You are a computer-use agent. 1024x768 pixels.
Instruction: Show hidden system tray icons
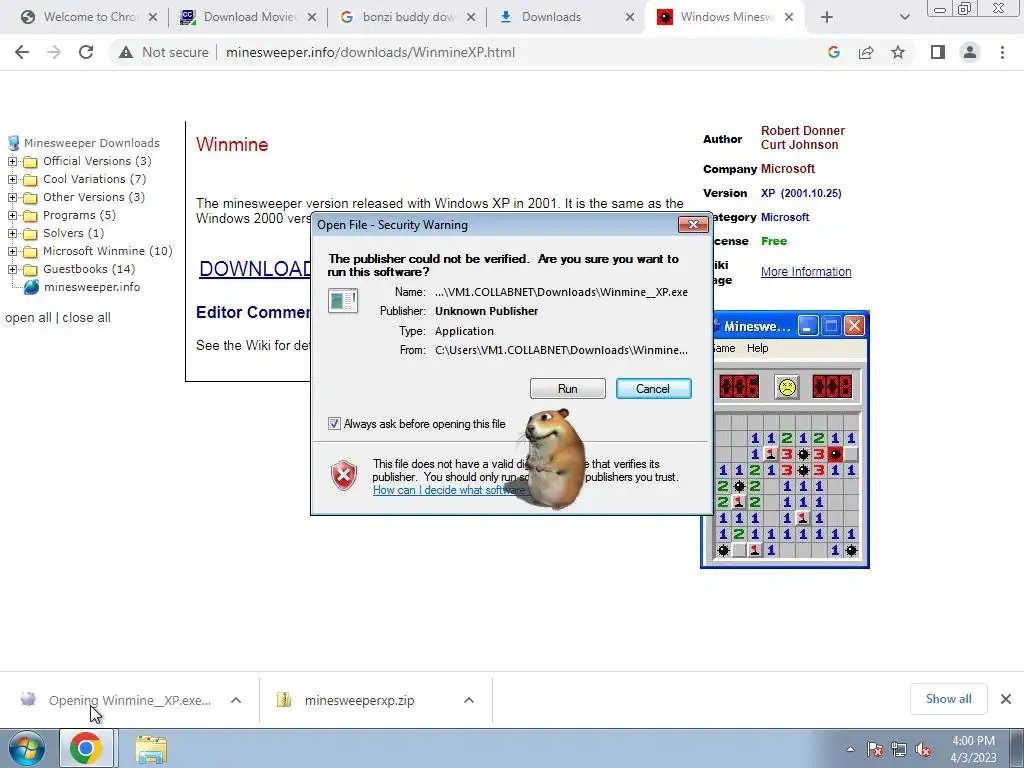tap(850, 750)
